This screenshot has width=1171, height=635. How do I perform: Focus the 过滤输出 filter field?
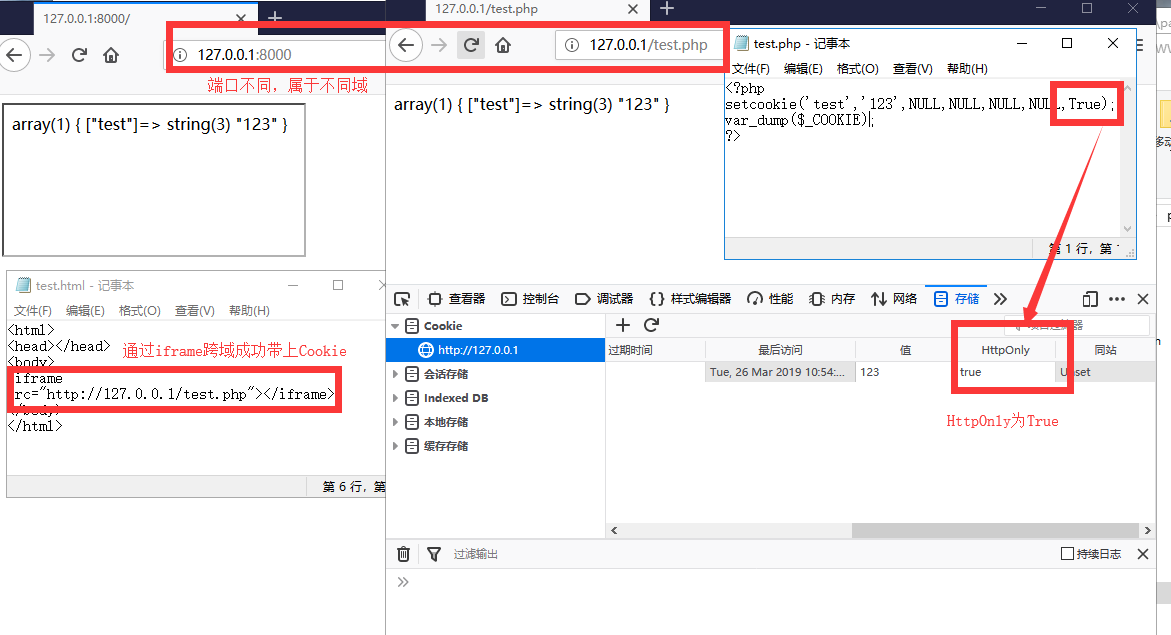click(750, 554)
